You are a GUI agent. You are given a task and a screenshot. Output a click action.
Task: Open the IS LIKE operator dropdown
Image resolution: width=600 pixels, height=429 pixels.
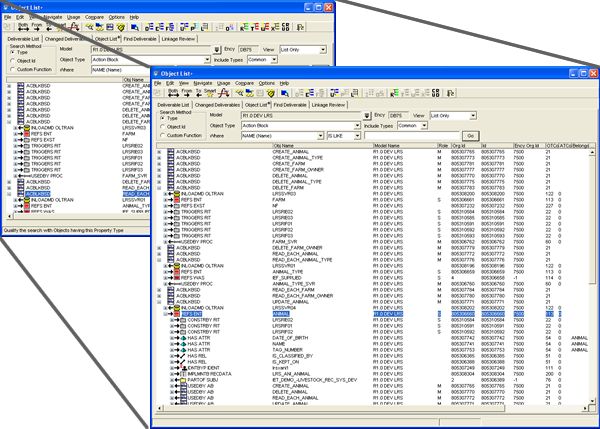tap(358, 135)
